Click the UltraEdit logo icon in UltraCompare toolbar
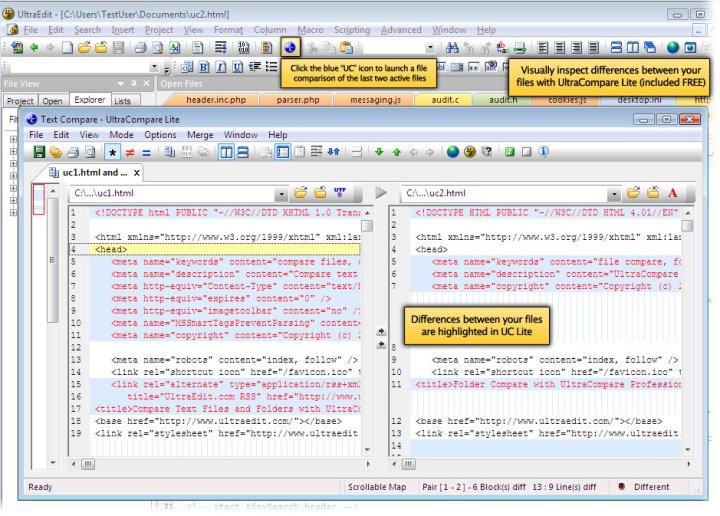The image size is (720, 516). tap(470, 151)
